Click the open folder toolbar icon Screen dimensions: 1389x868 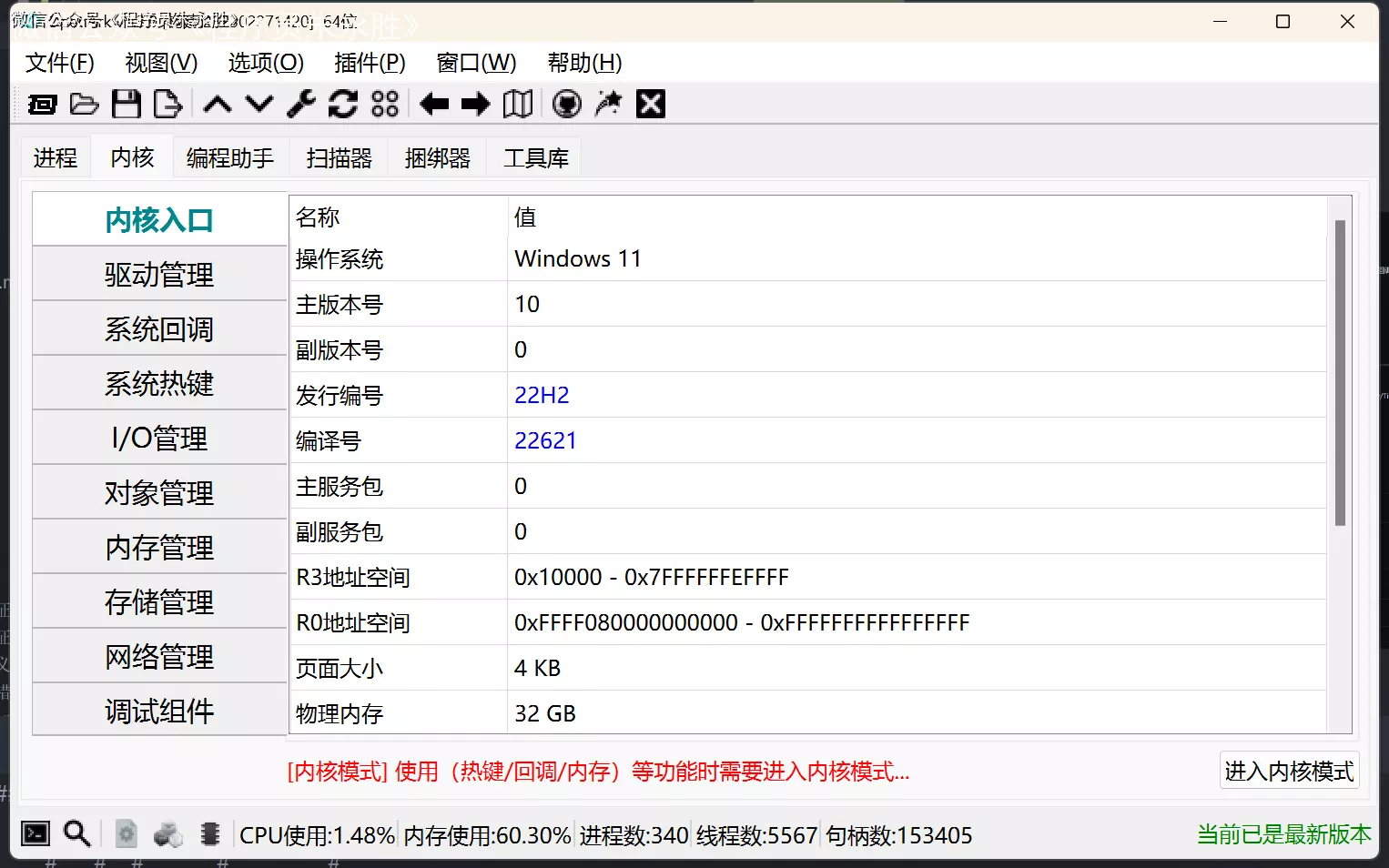click(84, 105)
